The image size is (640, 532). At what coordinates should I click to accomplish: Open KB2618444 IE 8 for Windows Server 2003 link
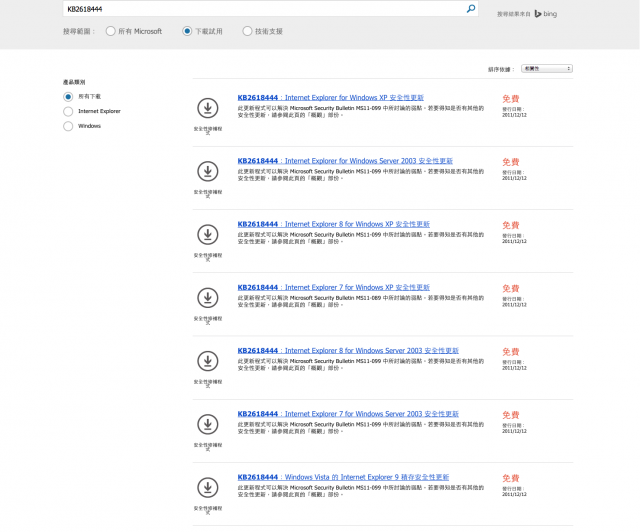point(348,351)
